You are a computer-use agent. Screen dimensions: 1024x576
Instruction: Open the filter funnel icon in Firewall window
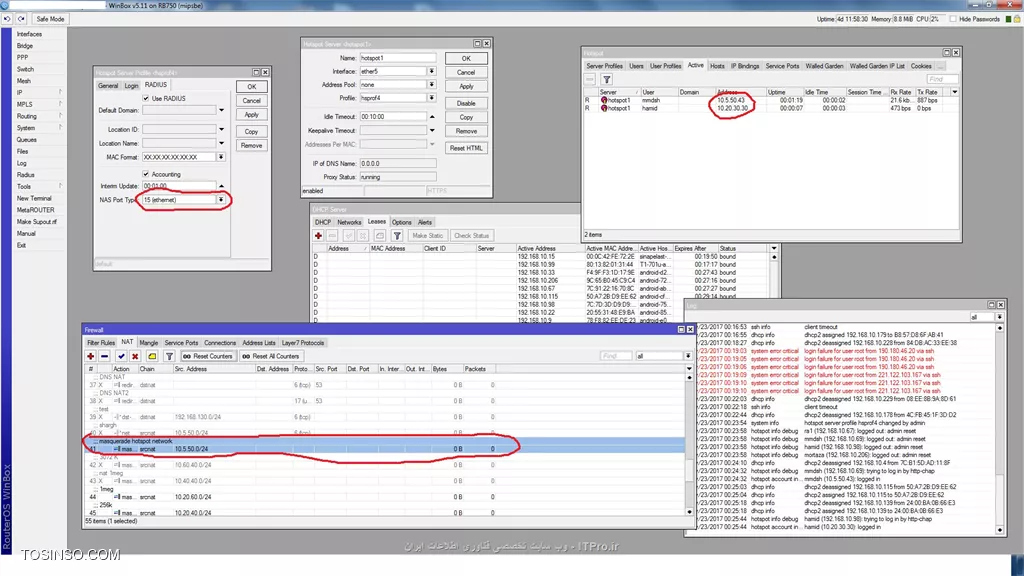click(169, 356)
